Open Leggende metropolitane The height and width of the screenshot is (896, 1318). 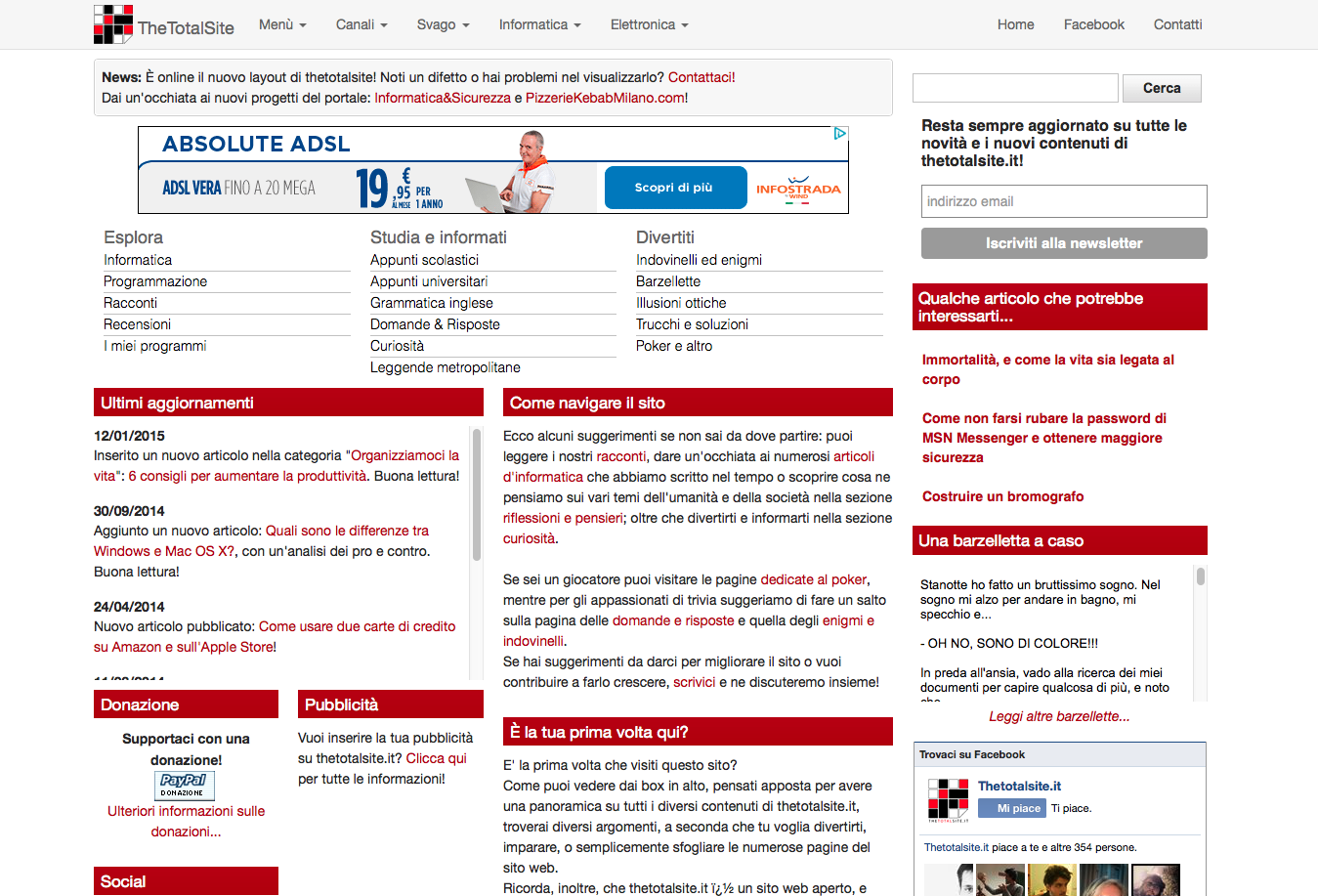(446, 367)
